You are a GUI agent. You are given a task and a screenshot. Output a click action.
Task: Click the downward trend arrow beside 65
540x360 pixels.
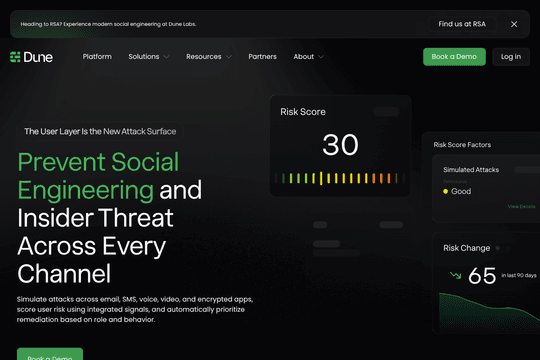(x=455, y=275)
